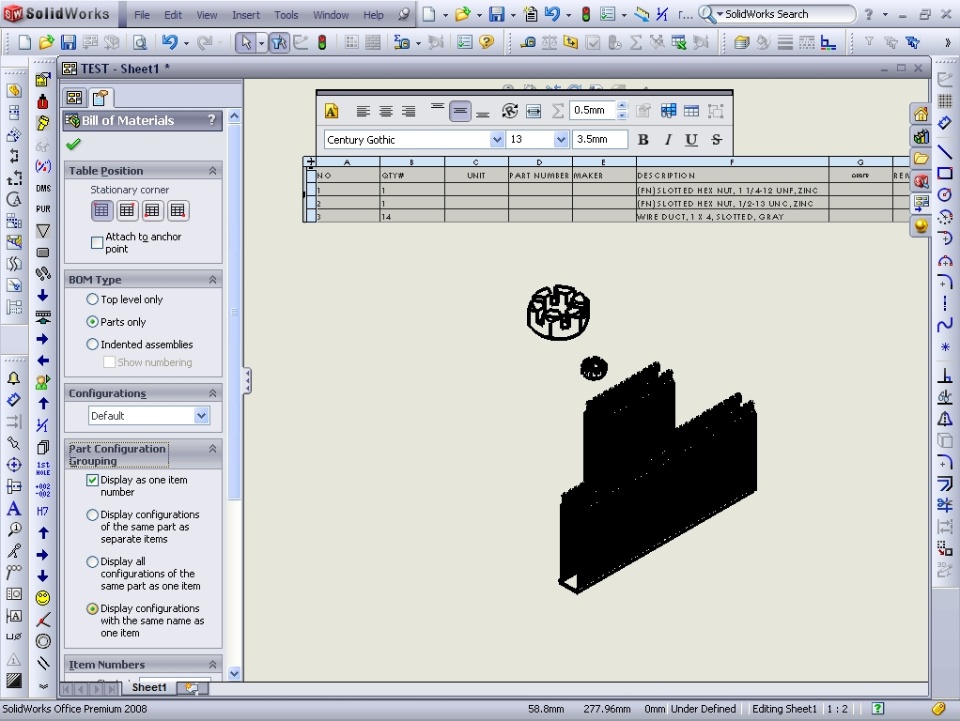Click the Save icon in main toolbar
This screenshot has width=960, height=721.
click(497, 14)
